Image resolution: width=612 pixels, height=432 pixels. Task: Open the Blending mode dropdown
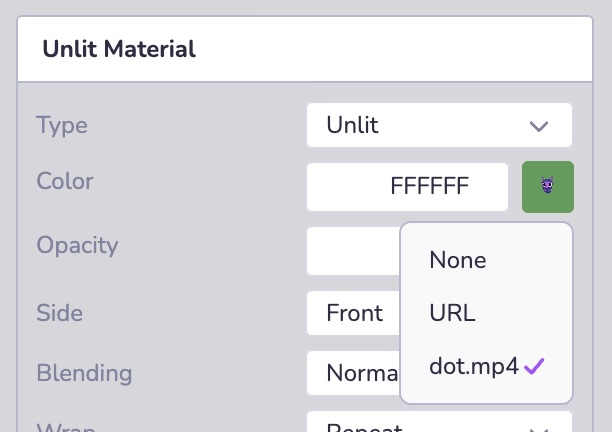click(353, 373)
